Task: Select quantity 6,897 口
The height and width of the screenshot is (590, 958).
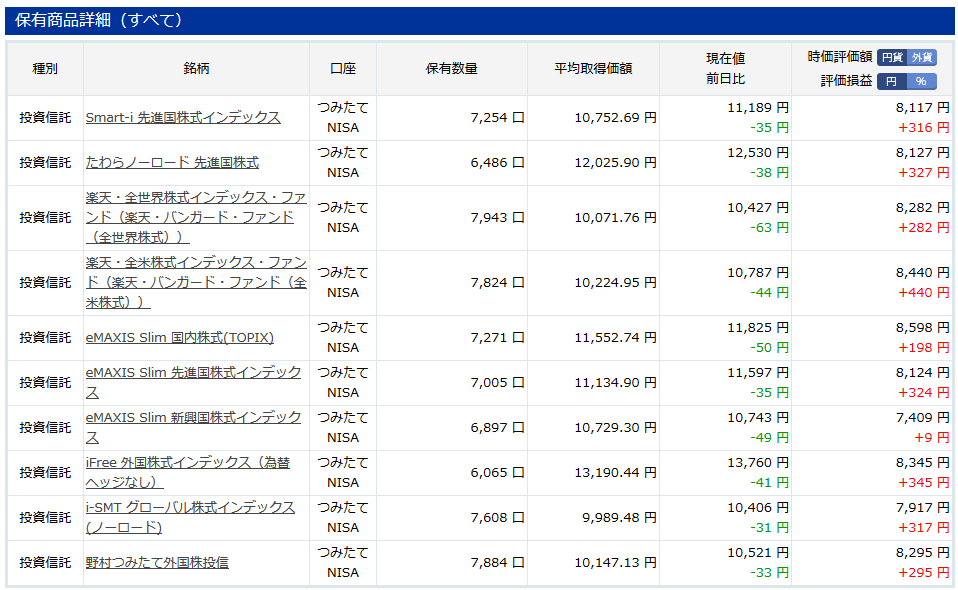Action: click(497, 428)
